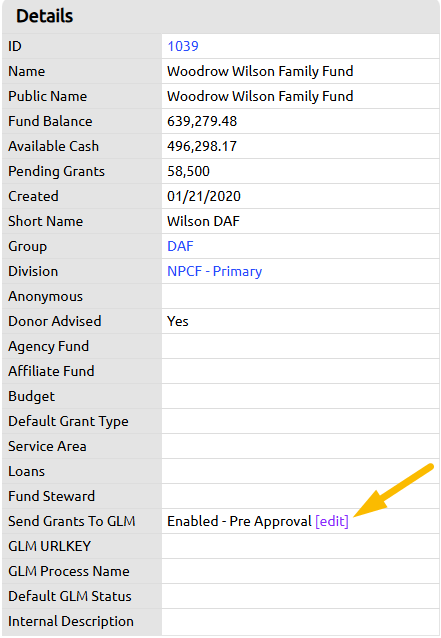Select Public Name value Woodrow Wilson Family Fund
Screen dimensions: 441x638
260,96
